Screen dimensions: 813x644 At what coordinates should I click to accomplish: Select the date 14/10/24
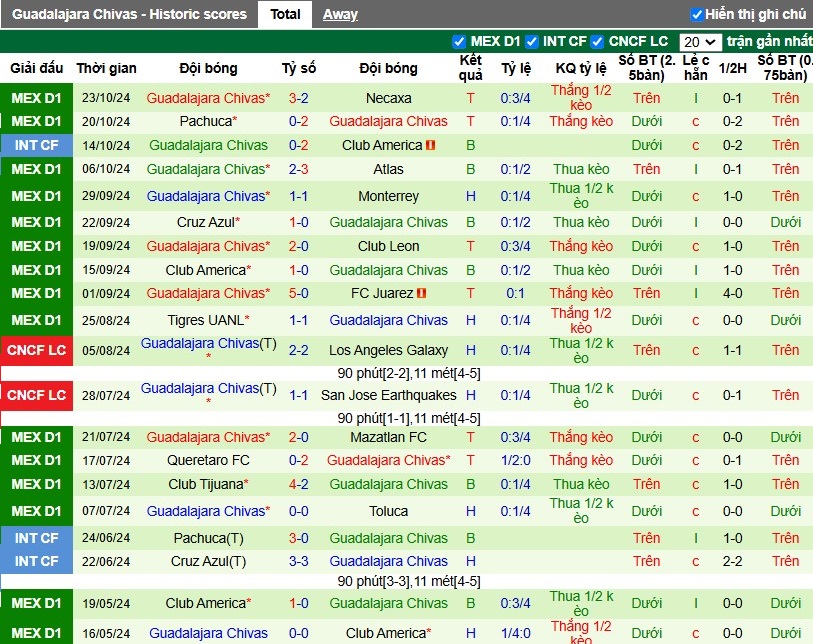106,145
